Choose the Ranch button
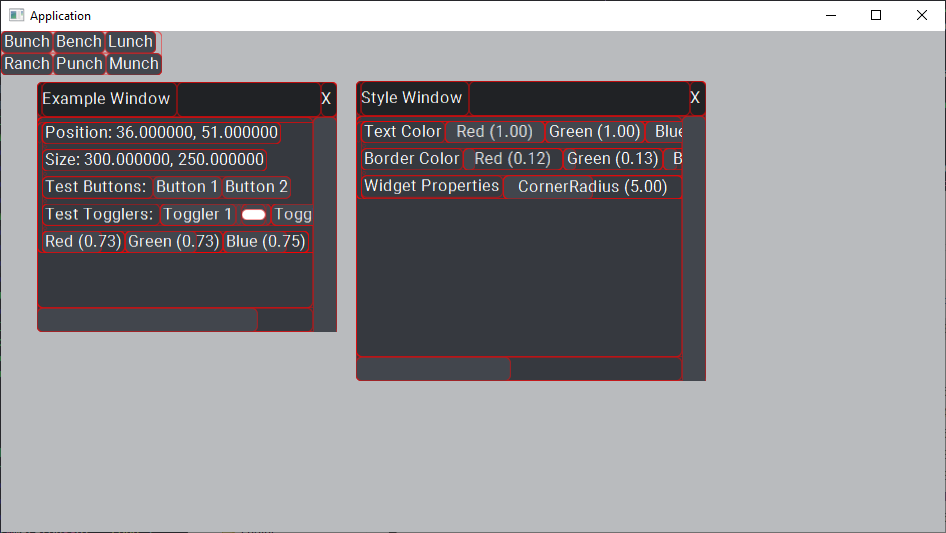Screen dimensions: 946x533 point(27,63)
